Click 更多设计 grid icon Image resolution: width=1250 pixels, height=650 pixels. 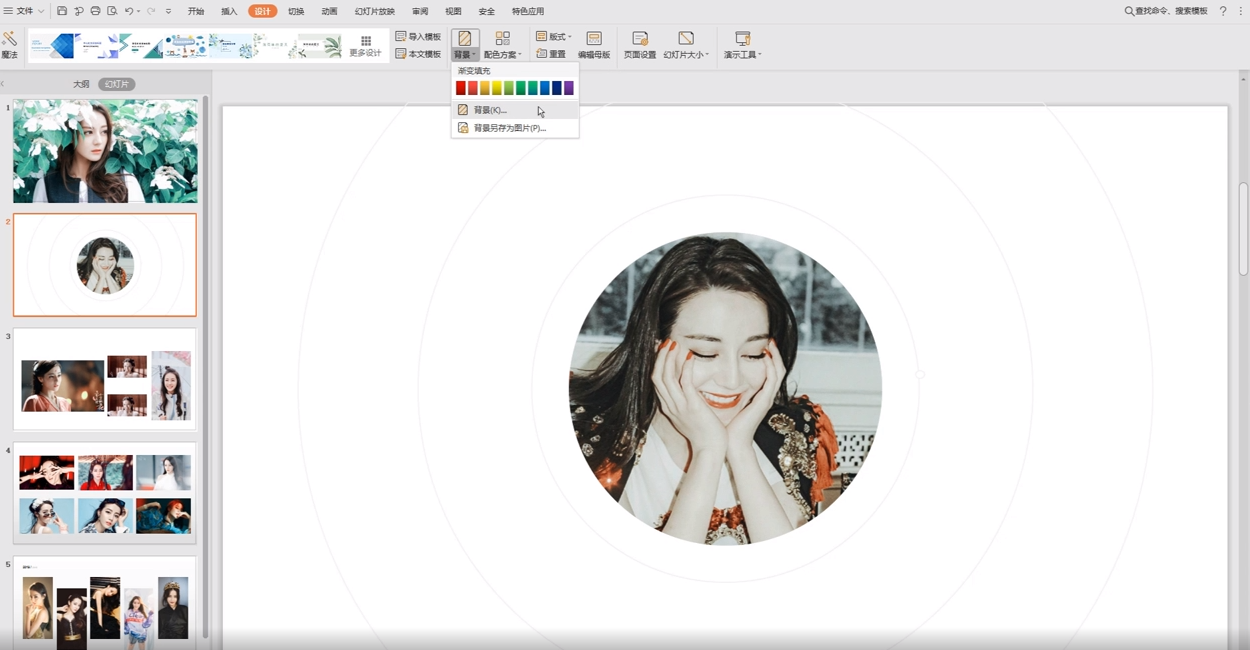pyautogui.click(x=365, y=46)
